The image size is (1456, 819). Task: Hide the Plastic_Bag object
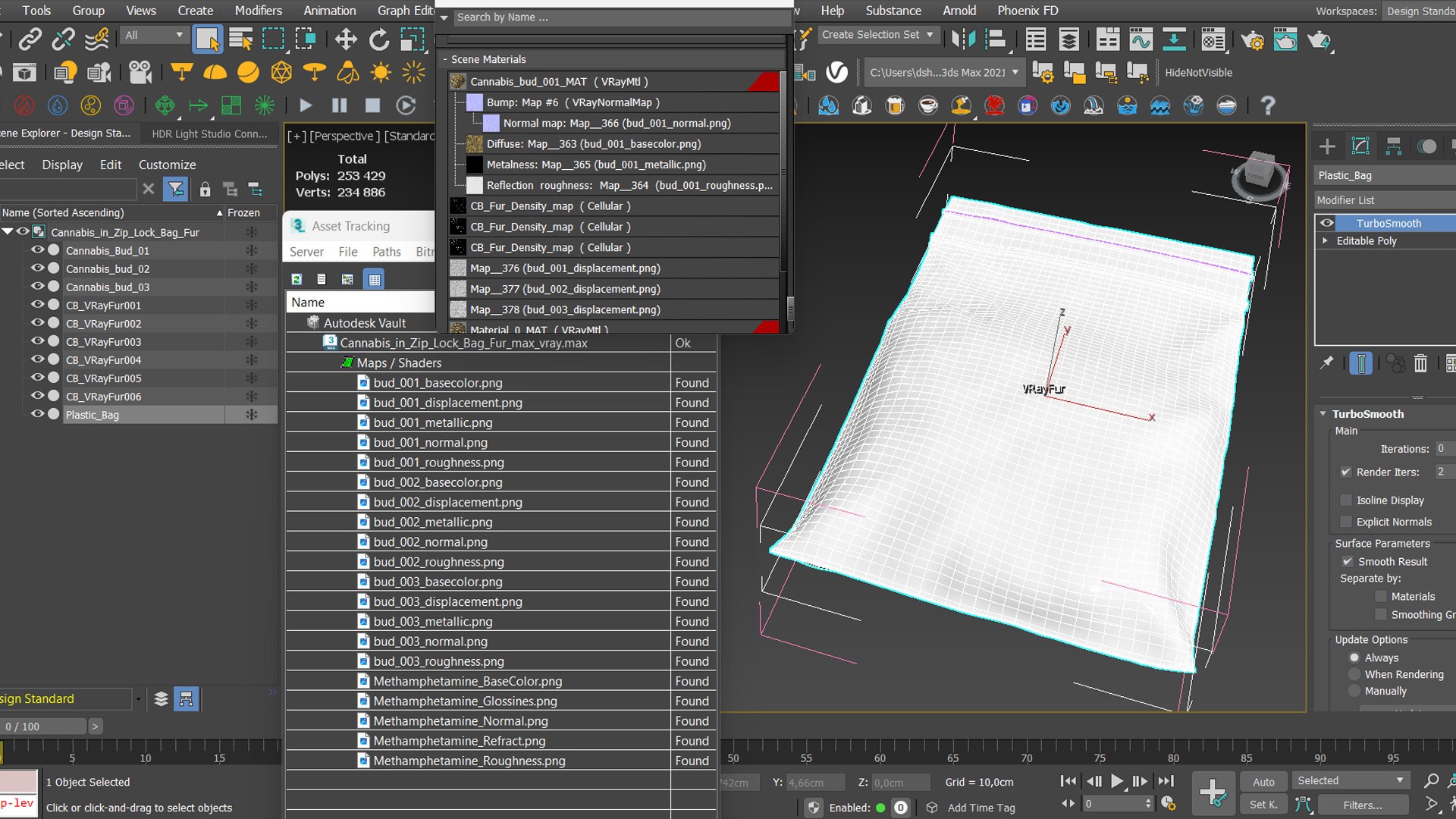[36, 414]
